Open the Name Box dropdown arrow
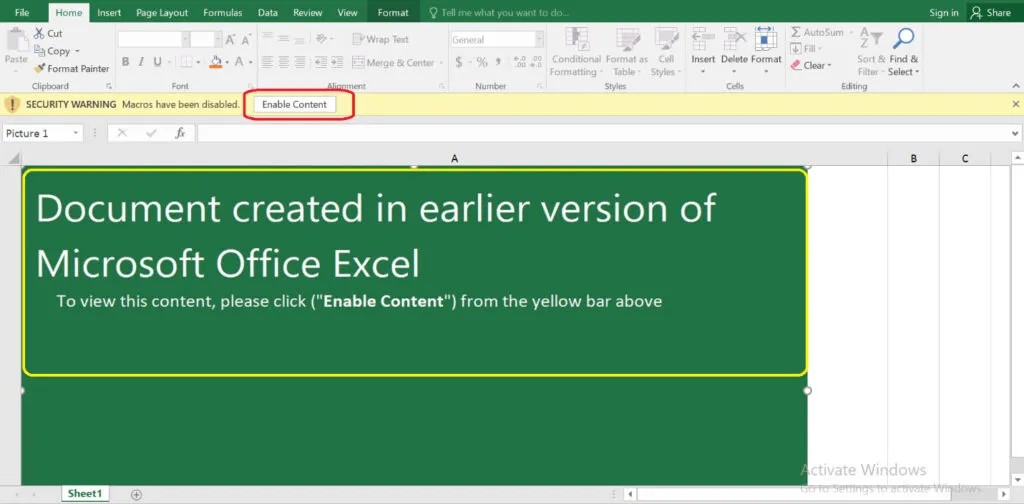1024x504 pixels. click(x=76, y=133)
